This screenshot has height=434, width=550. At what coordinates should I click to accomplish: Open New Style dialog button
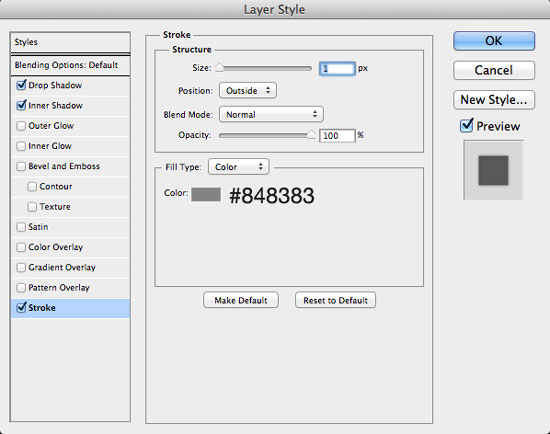[494, 100]
